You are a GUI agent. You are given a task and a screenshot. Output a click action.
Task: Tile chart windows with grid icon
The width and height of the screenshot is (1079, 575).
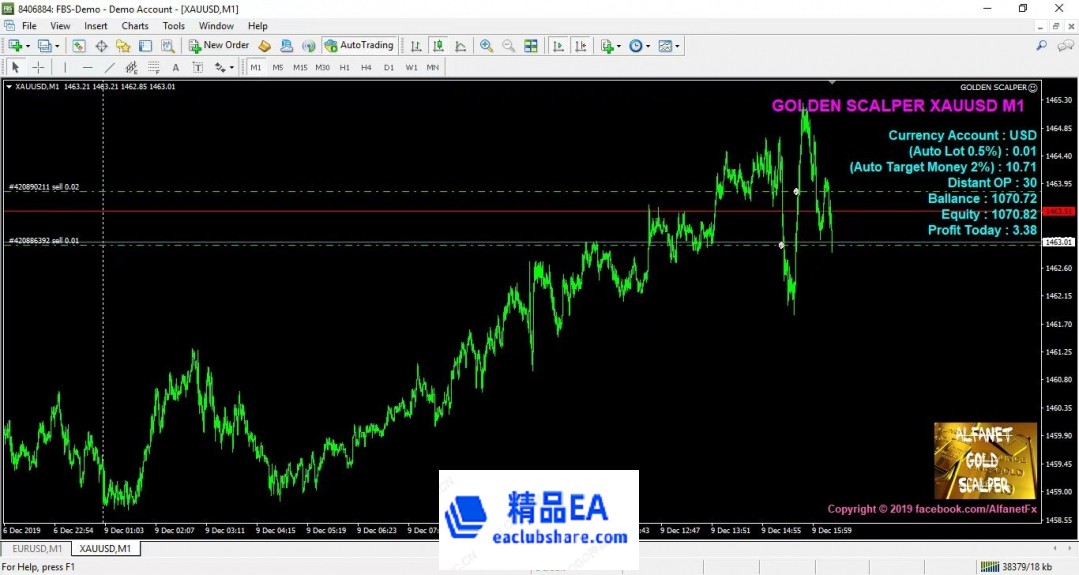531,46
